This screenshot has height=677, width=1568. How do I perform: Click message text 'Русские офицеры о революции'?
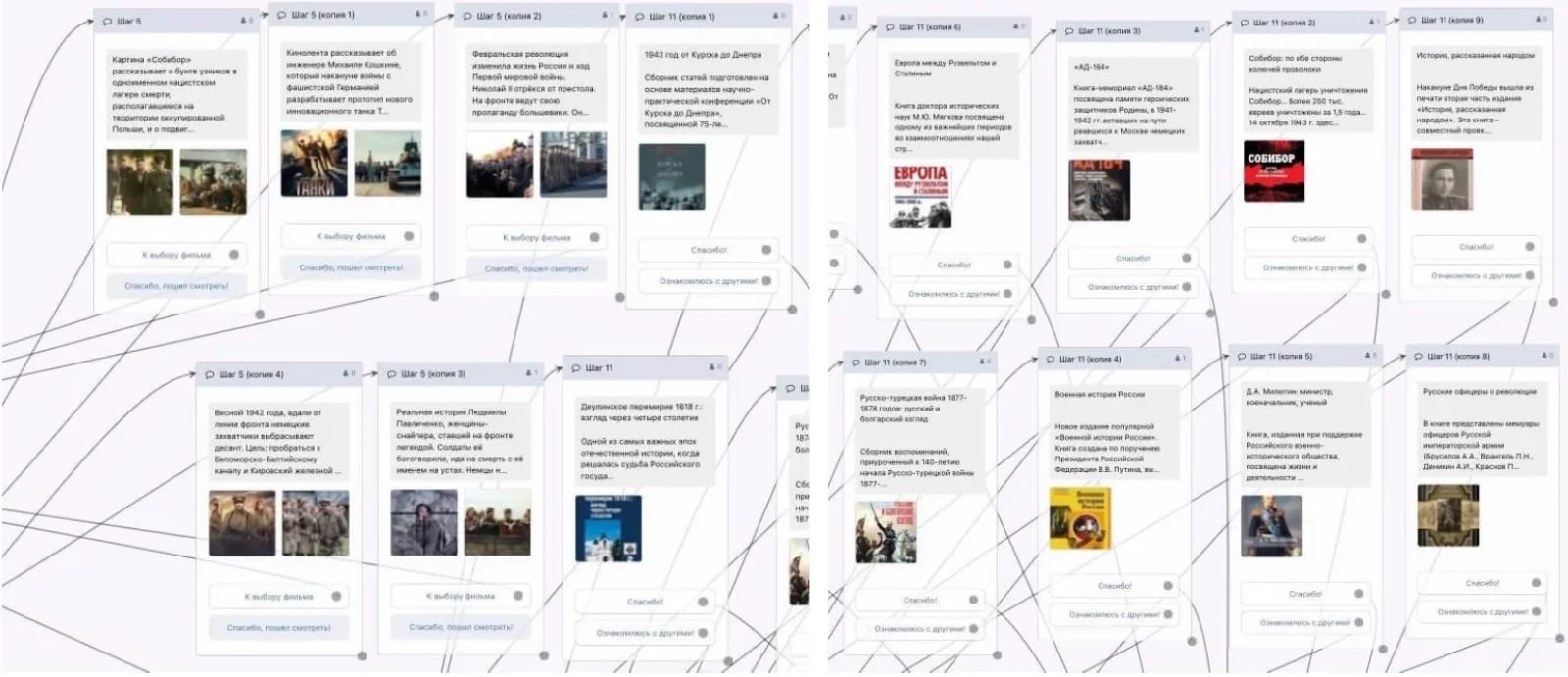pyautogui.click(x=1480, y=392)
